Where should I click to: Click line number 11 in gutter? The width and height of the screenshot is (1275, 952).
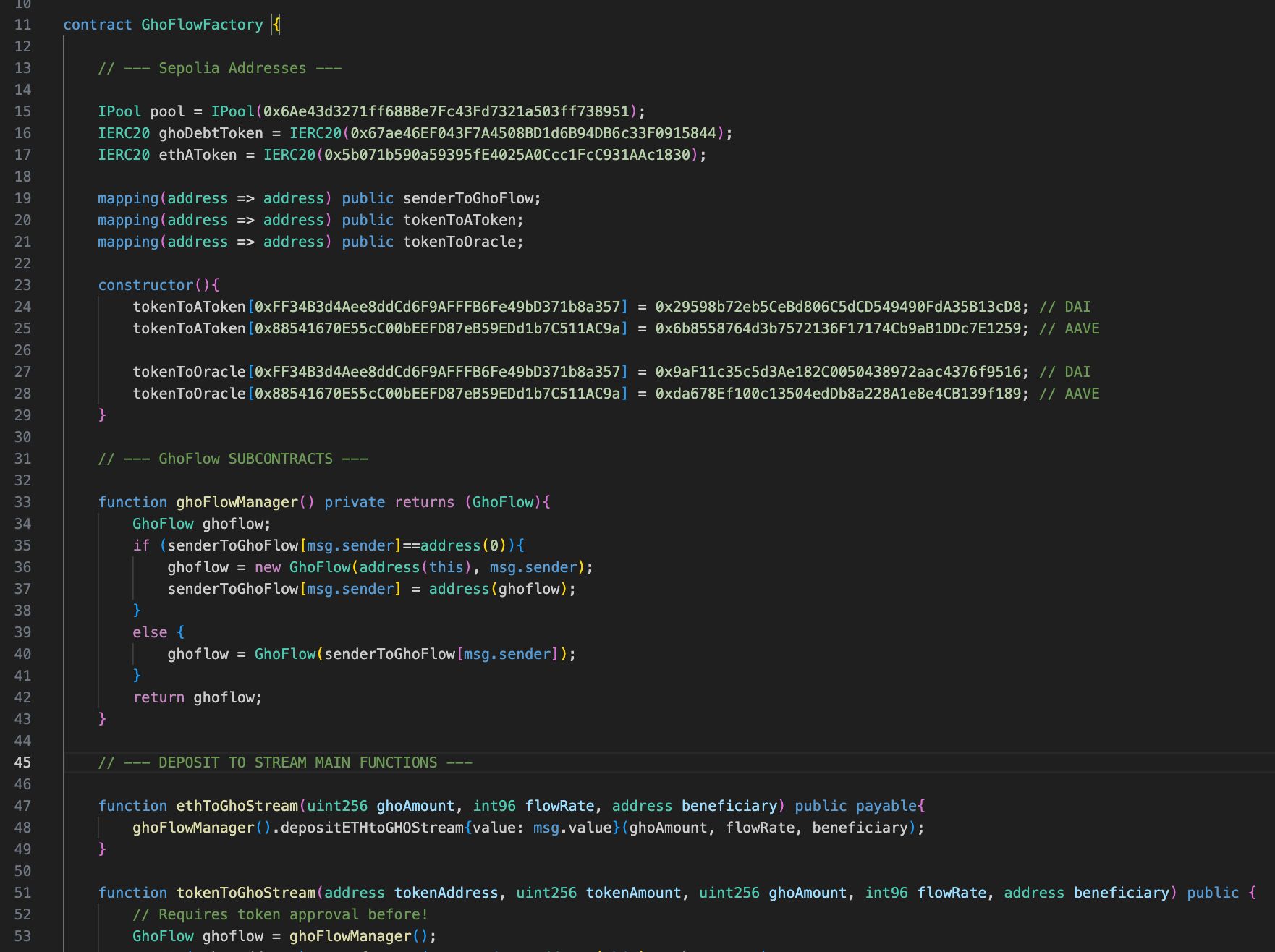pos(22,25)
